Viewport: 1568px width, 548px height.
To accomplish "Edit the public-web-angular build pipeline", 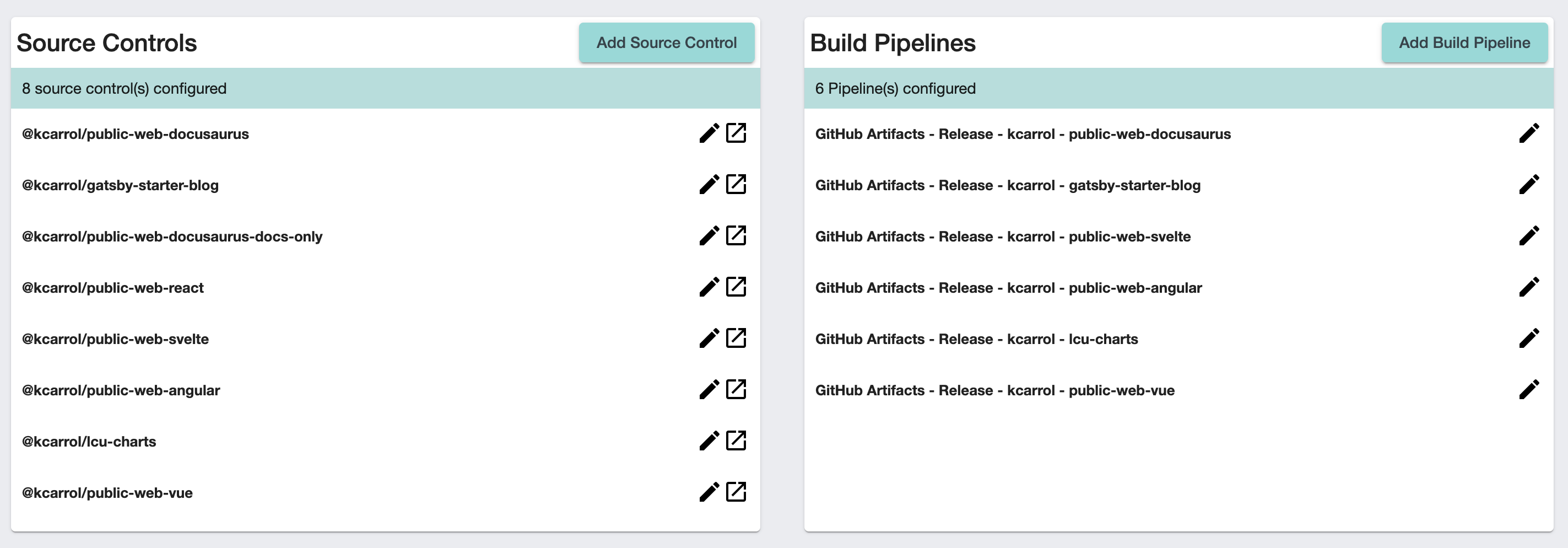I will click(1529, 287).
